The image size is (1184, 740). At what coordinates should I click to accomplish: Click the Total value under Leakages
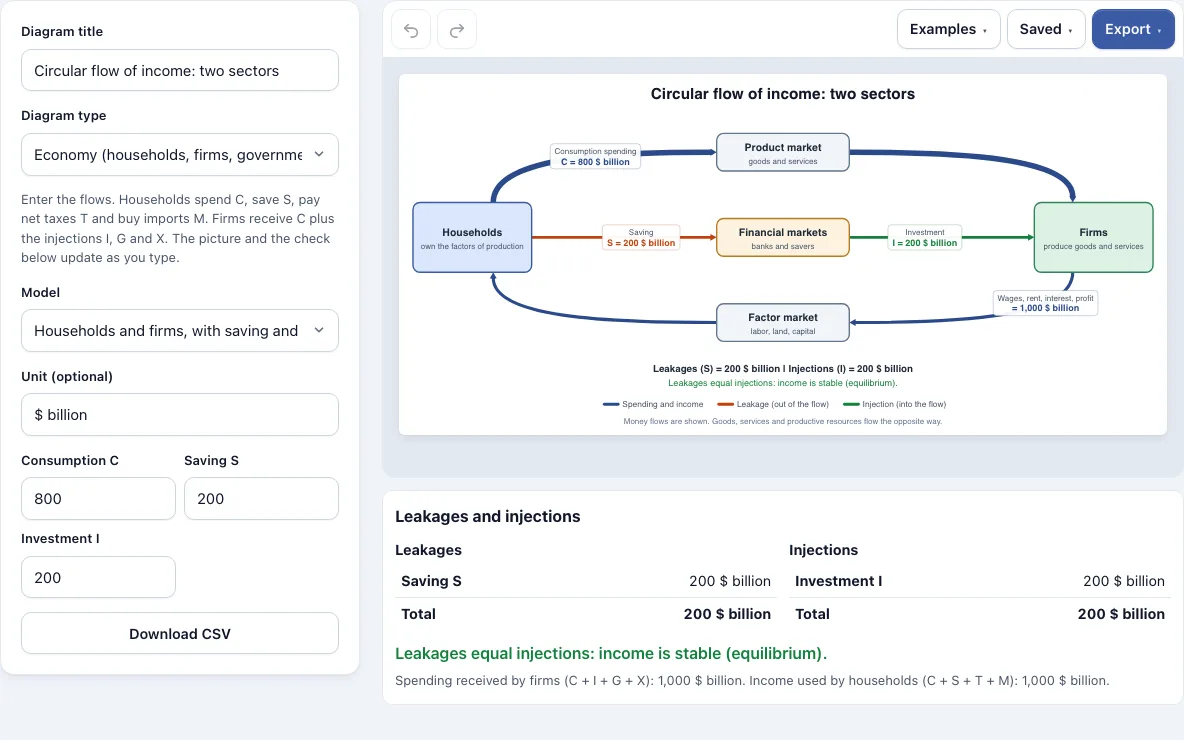click(x=727, y=614)
